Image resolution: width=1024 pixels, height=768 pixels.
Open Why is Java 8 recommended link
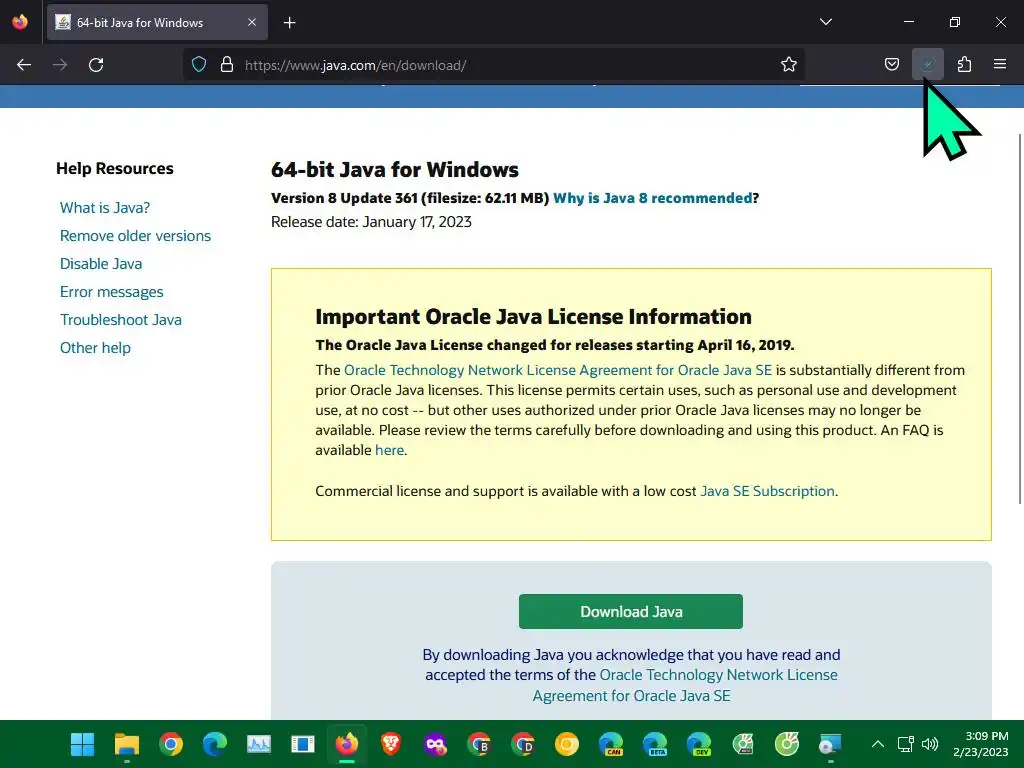652,198
